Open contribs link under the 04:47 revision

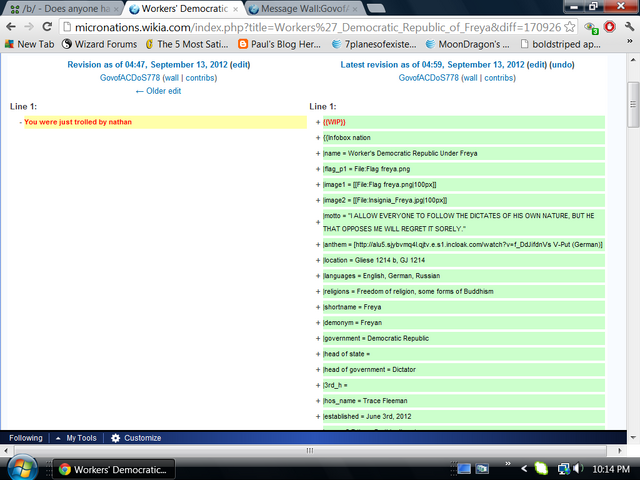tap(200, 78)
